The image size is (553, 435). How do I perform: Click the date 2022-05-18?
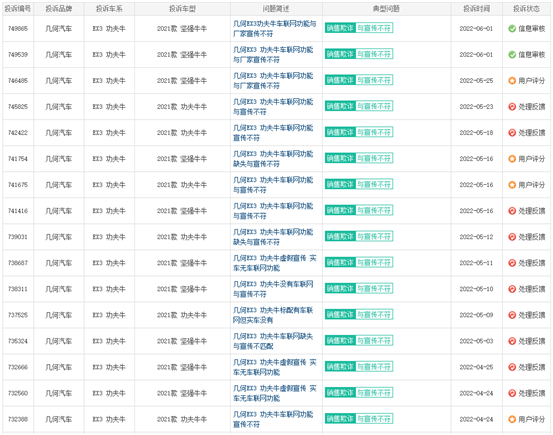pos(476,133)
